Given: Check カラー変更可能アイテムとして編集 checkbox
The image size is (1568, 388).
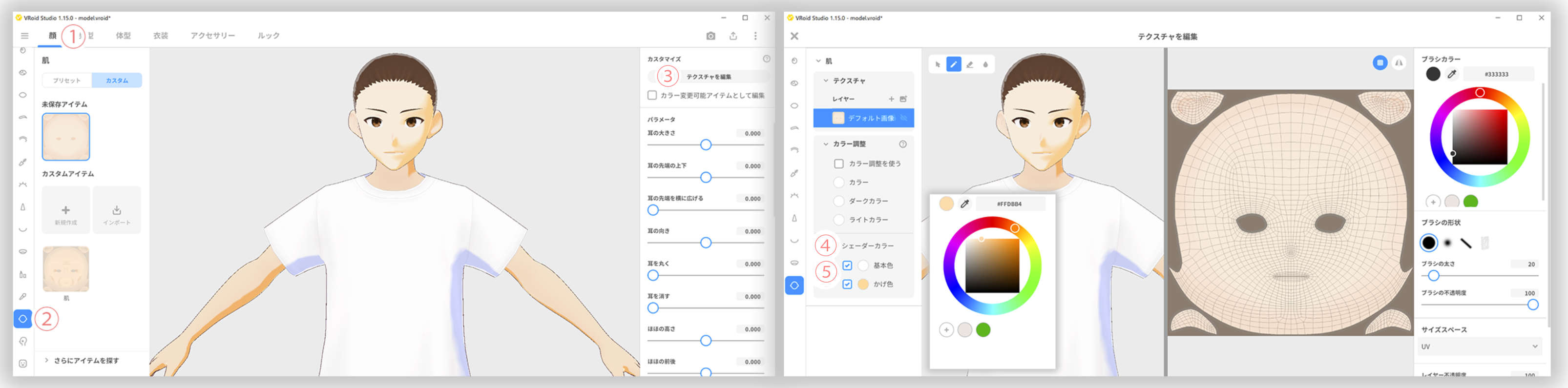Looking at the screenshot, I should pos(652,96).
